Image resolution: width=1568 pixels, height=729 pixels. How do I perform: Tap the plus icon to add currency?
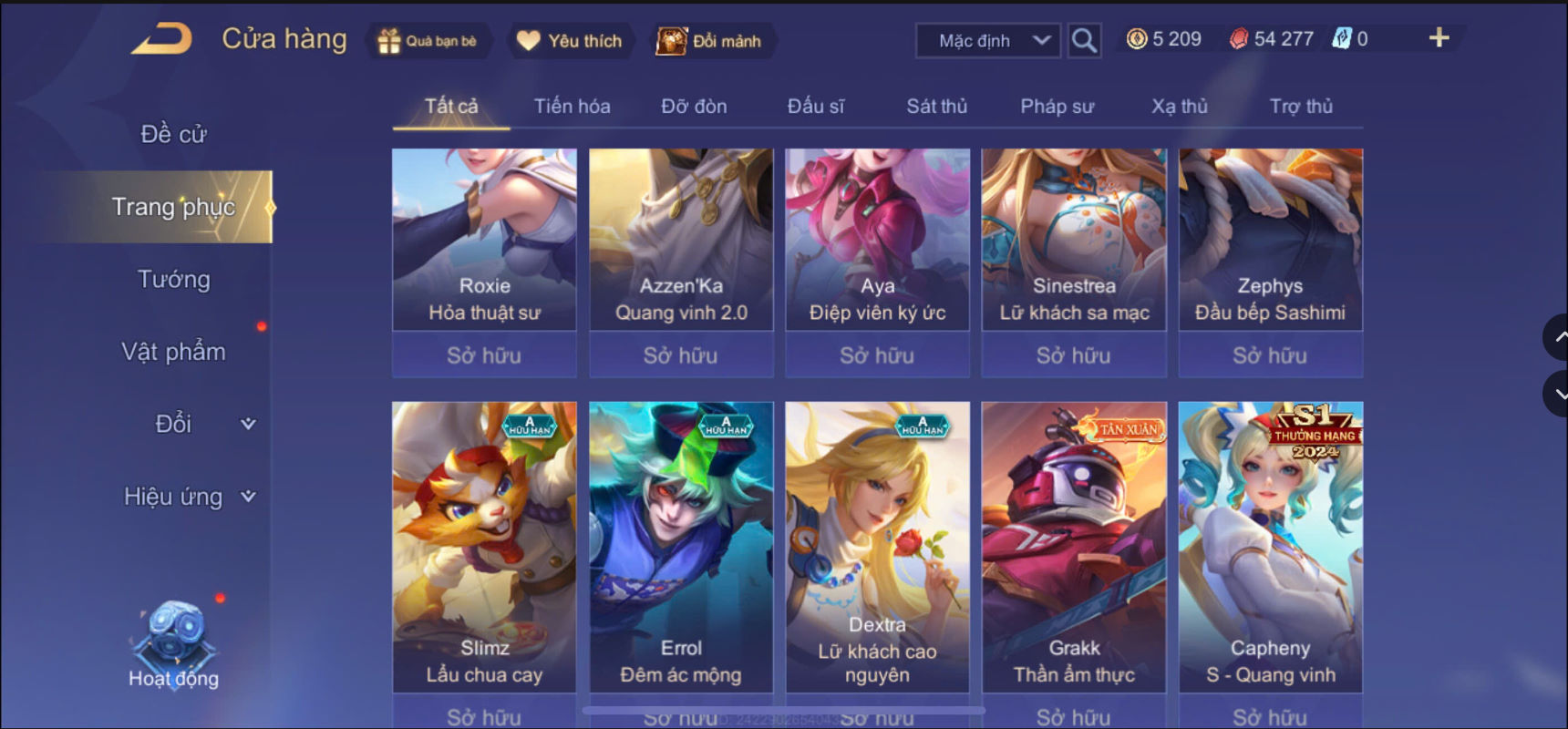(x=1439, y=37)
